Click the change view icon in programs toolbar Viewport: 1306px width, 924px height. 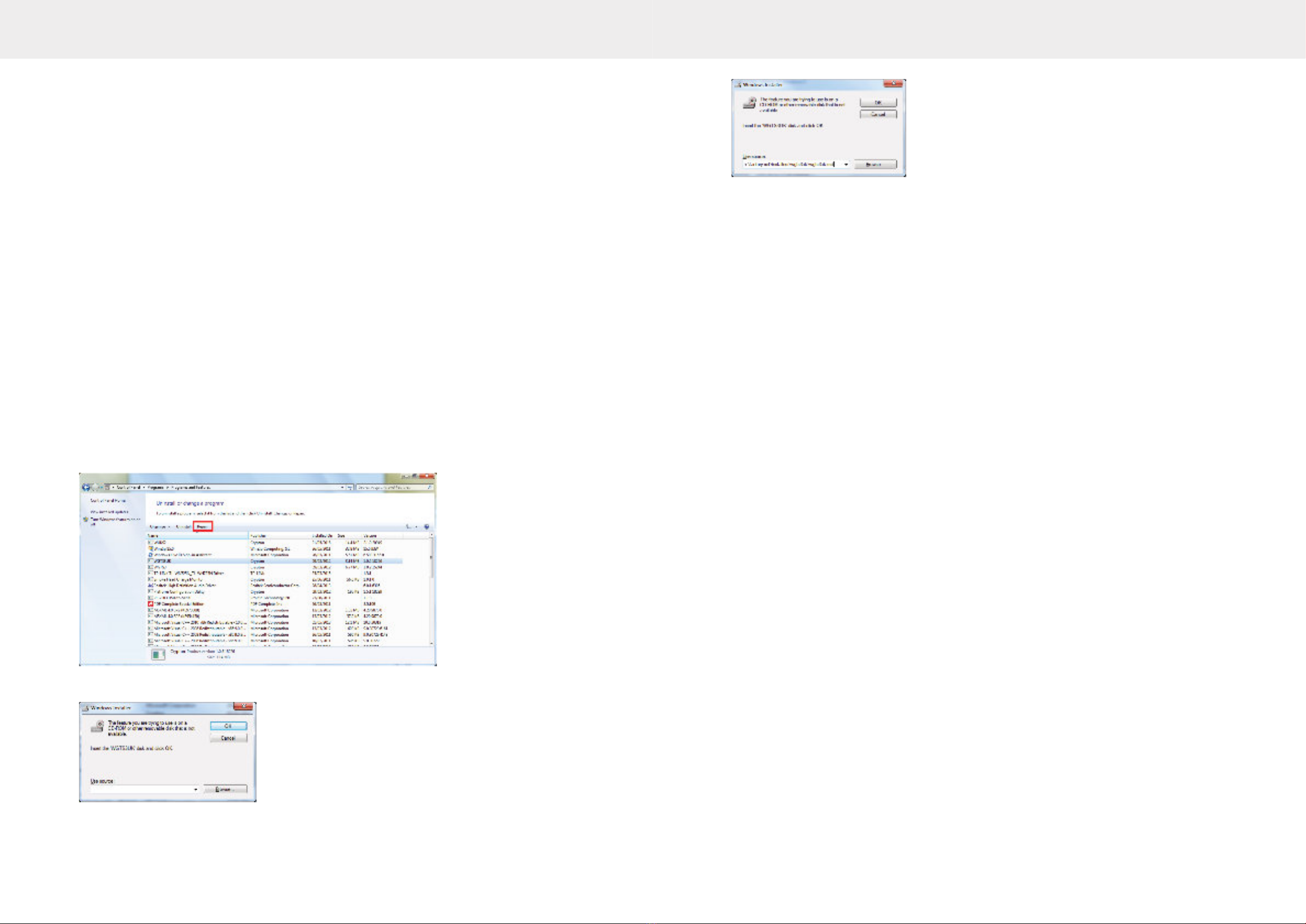tap(409, 527)
